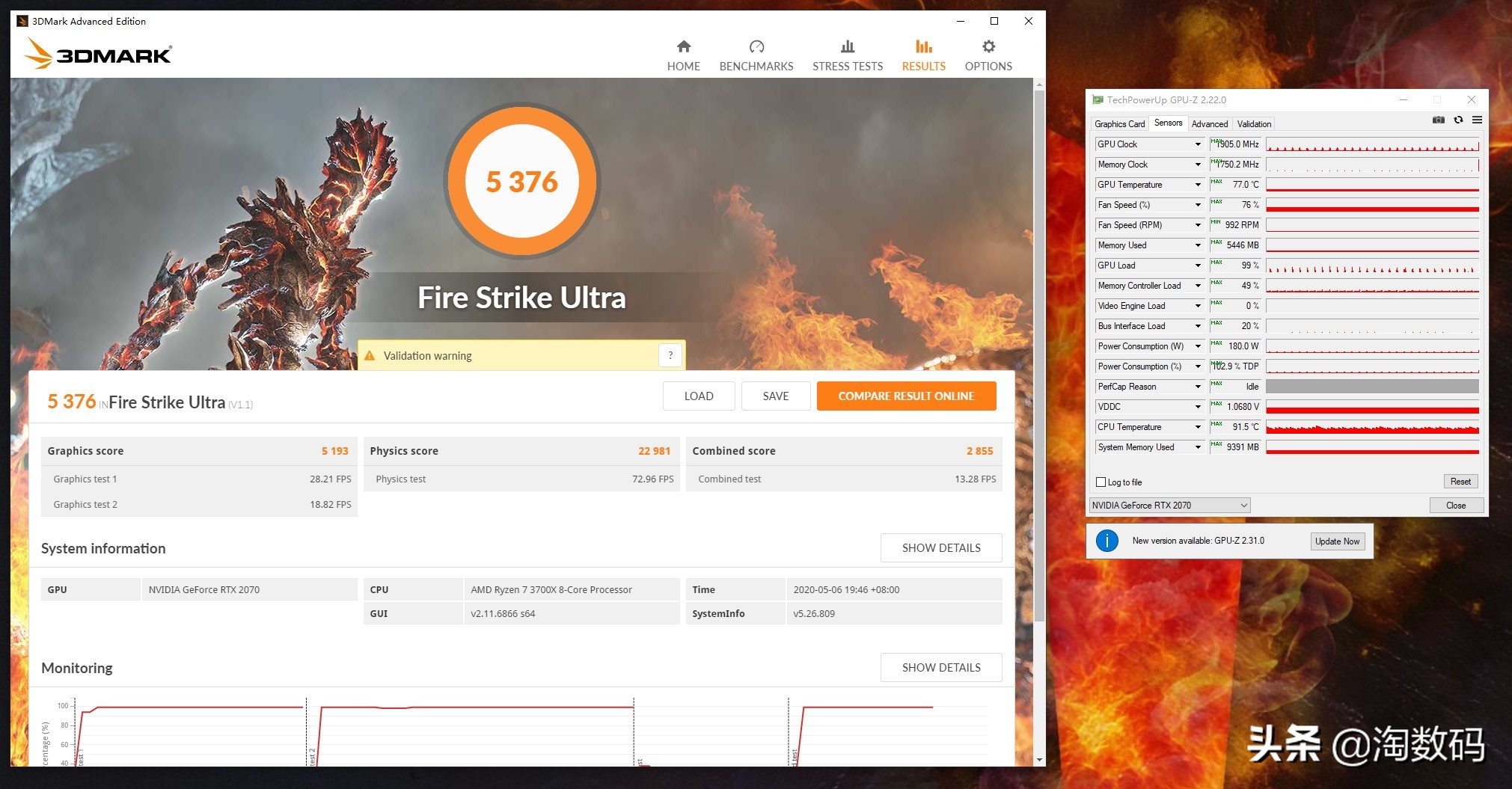The image size is (1512, 789).
Task: Open 3DMark Options settings
Action: 987,54
